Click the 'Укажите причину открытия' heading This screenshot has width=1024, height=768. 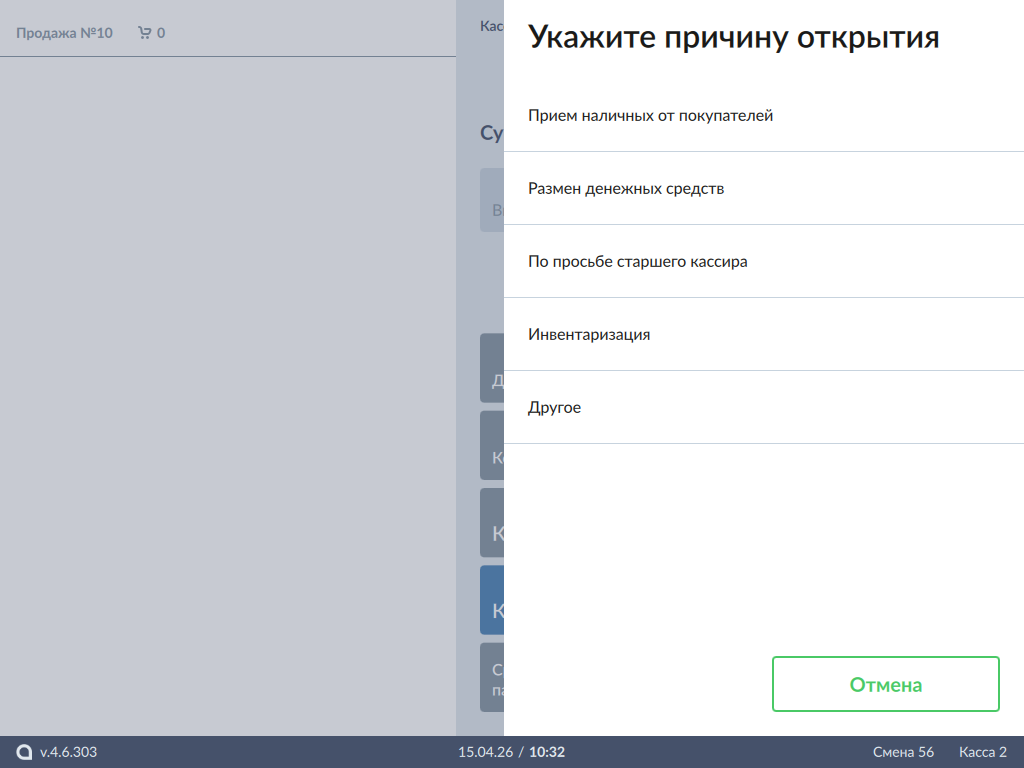pyautogui.click(x=733, y=38)
